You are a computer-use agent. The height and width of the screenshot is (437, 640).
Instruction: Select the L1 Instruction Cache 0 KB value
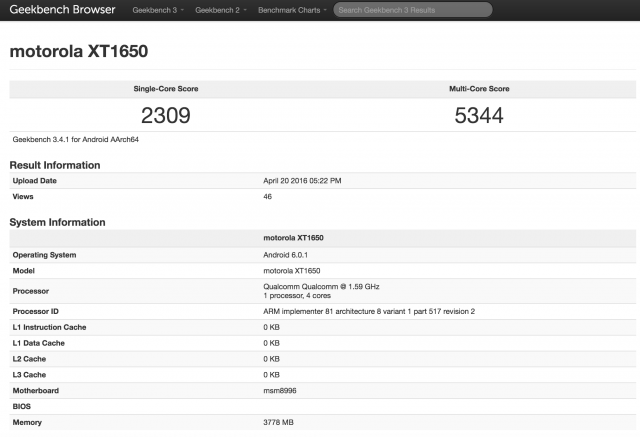[271, 328]
